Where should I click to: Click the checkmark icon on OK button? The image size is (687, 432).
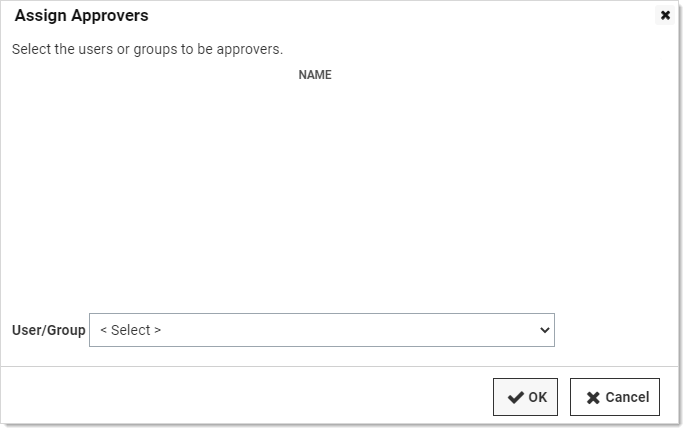(x=515, y=397)
